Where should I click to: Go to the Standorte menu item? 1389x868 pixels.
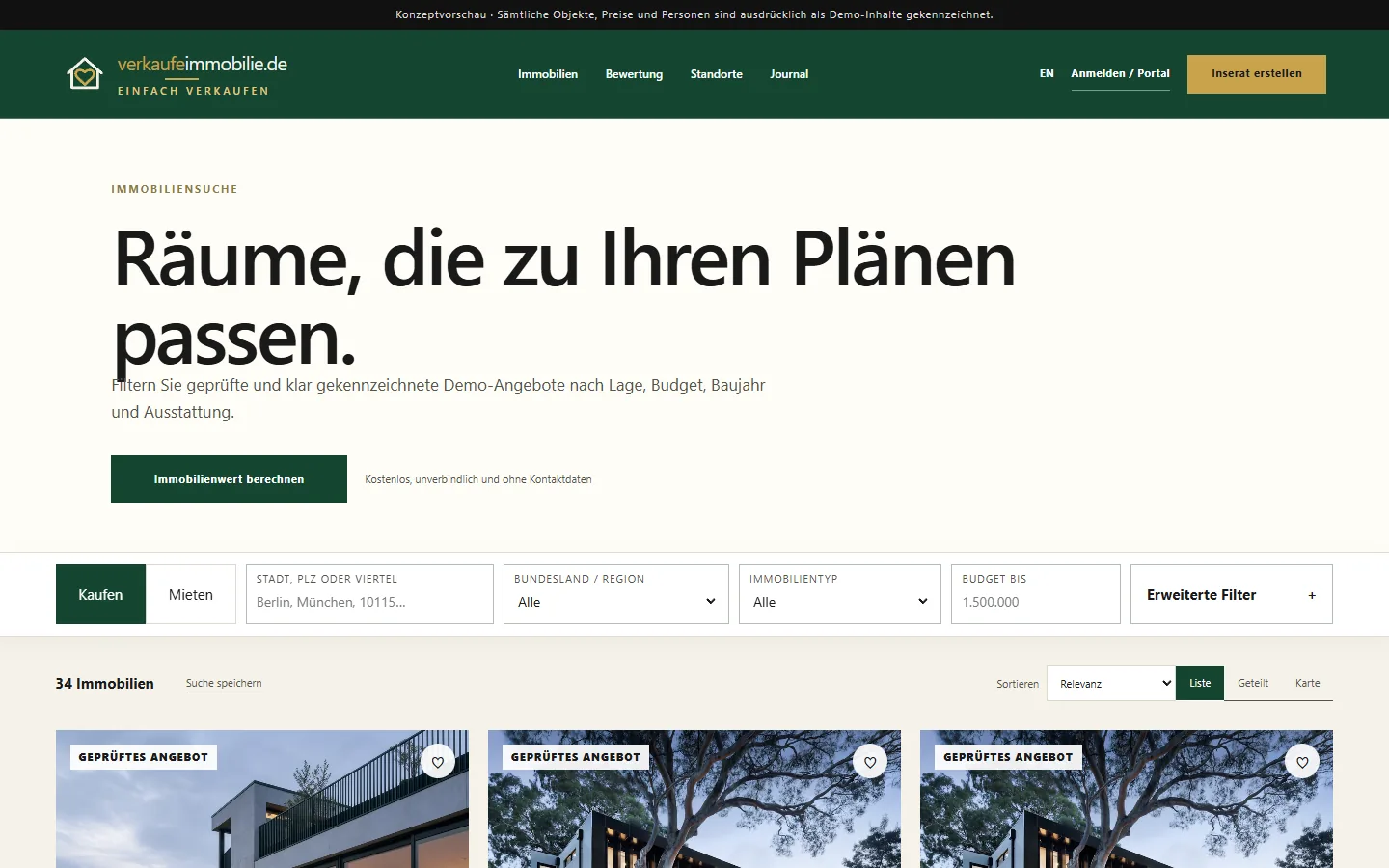(x=717, y=74)
